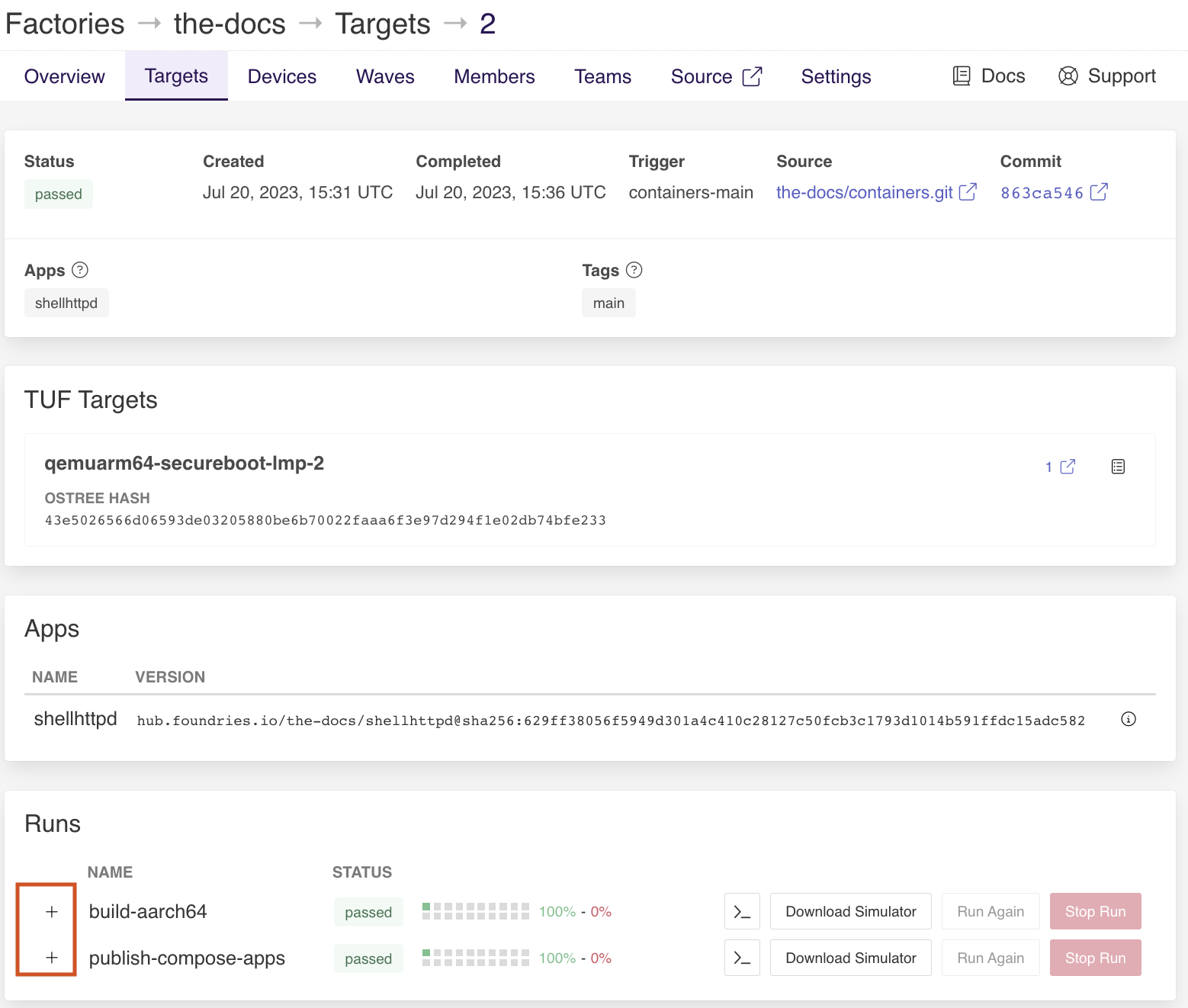The height and width of the screenshot is (1008, 1188).
Task: Click the build-aarch64 progress bar
Action: coord(475,911)
